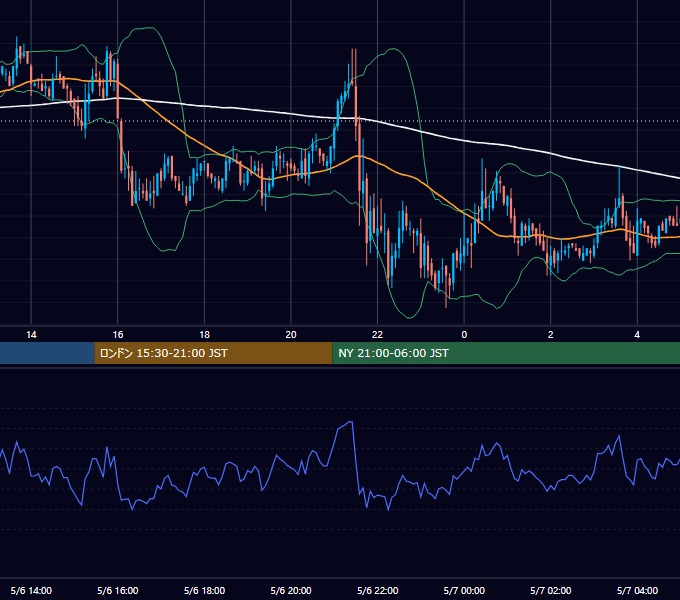Click the 5/6 20:00 time label
The image size is (680, 600).
point(291,590)
